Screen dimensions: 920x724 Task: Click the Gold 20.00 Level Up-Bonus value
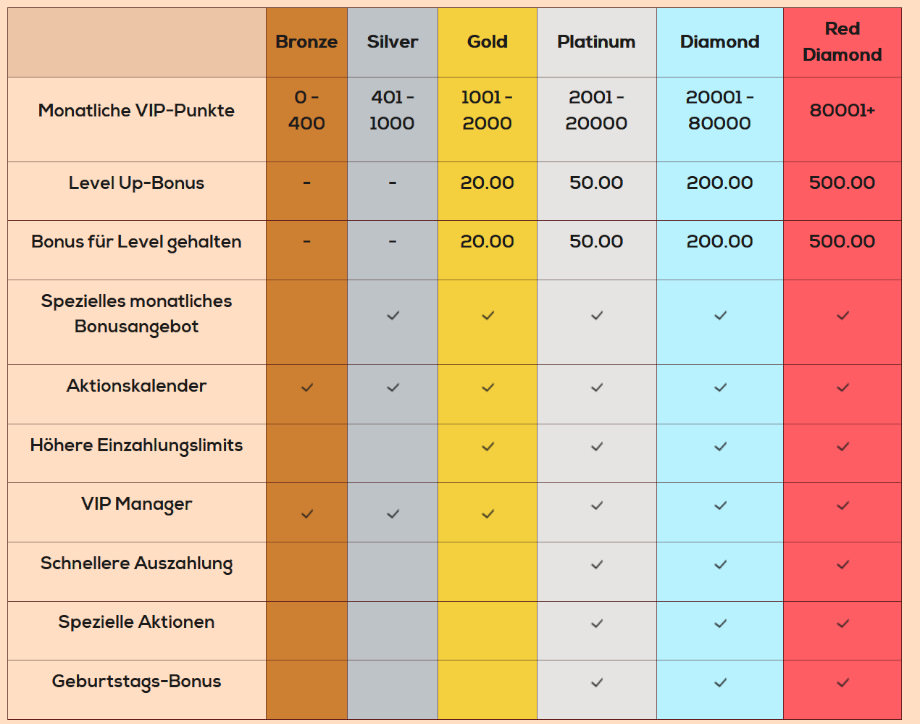(487, 182)
